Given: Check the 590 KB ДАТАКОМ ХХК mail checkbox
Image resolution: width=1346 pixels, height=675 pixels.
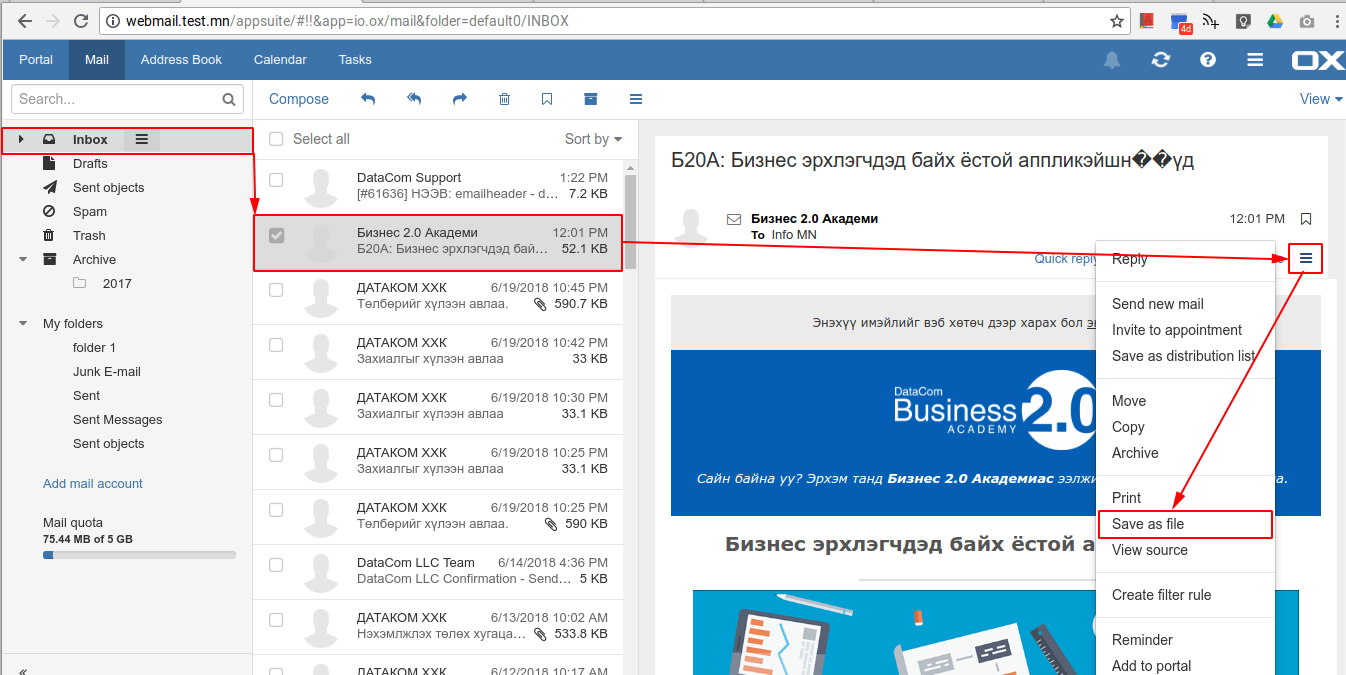Looking at the screenshot, I should click(x=276, y=510).
